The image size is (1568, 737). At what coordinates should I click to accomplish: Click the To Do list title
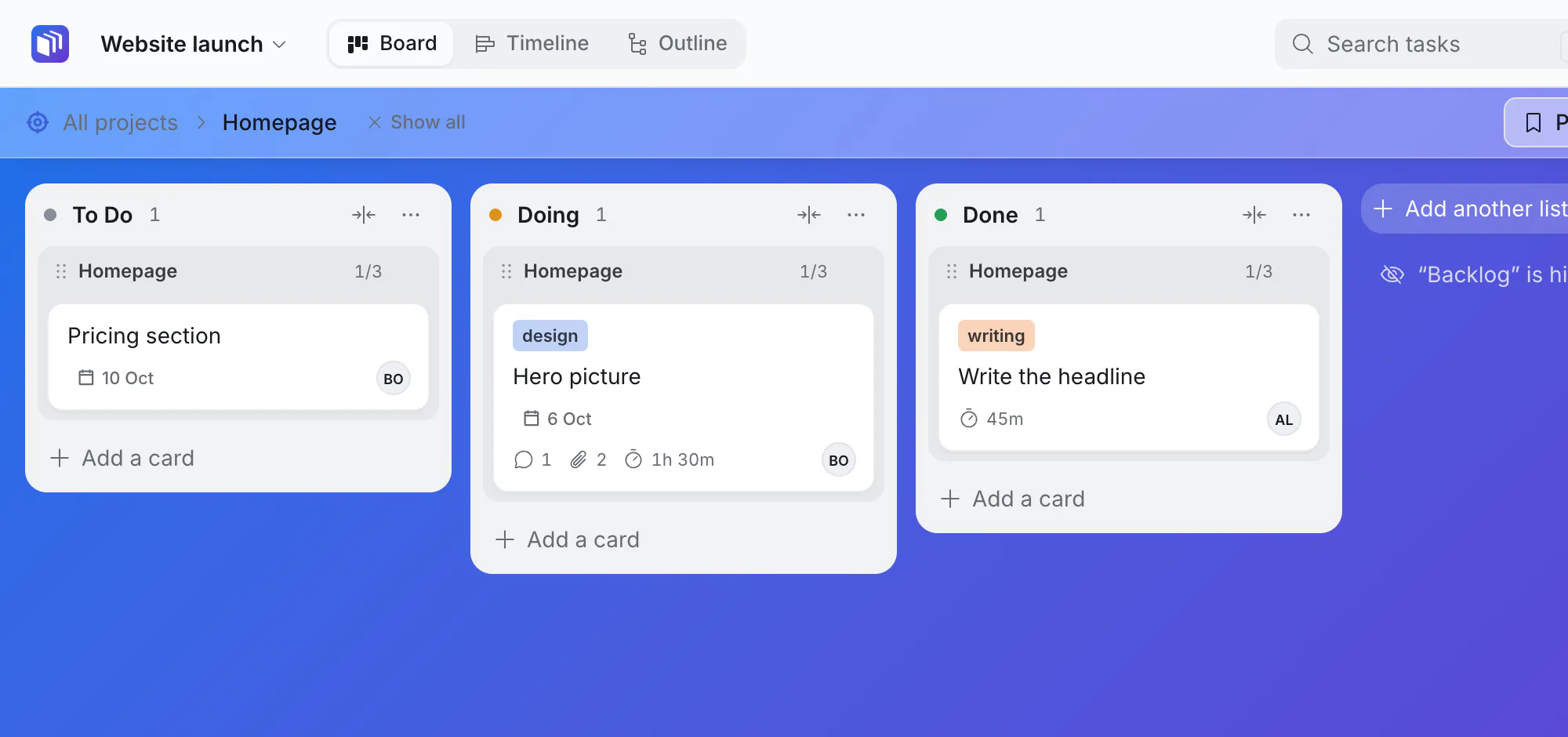pos(103,215)
